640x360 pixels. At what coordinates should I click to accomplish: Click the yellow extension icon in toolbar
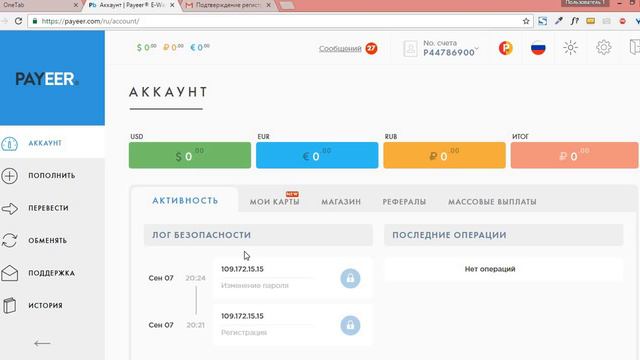point(590,21)
